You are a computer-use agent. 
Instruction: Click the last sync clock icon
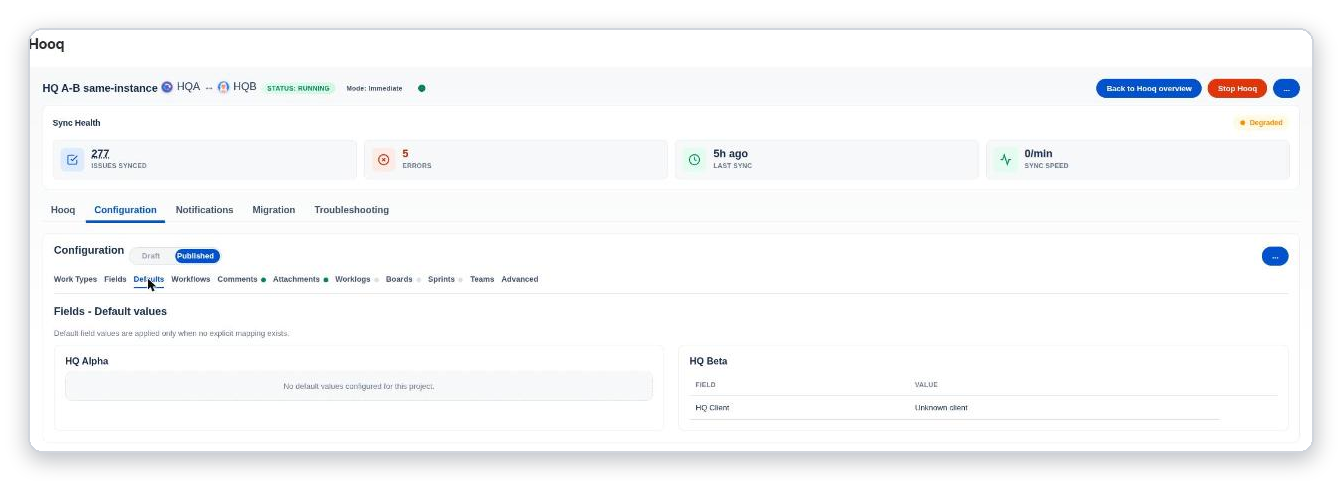tap(694, 159)
